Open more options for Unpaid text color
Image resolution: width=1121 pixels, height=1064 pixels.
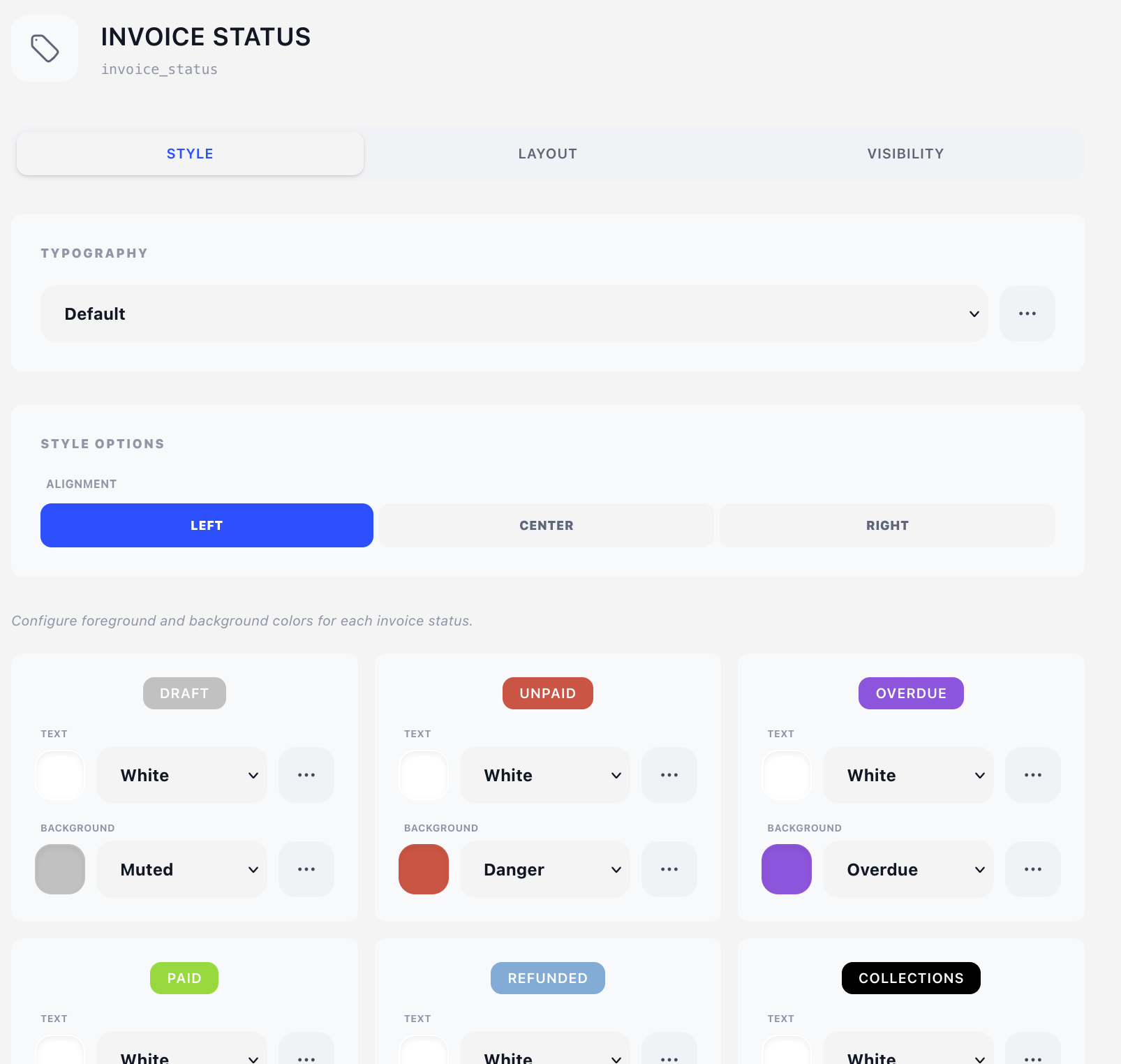pyautogui.click(x=669, y=775)
